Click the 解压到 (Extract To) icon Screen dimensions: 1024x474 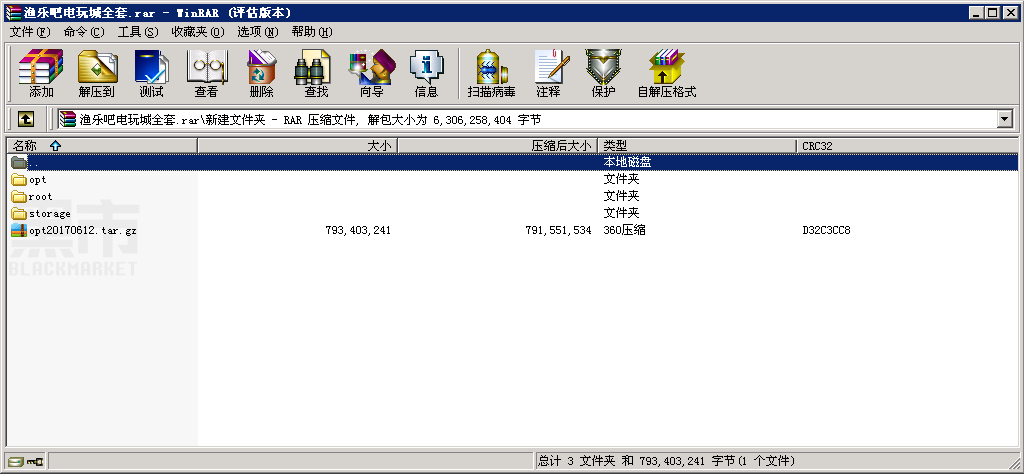click(x=97, y=73)
